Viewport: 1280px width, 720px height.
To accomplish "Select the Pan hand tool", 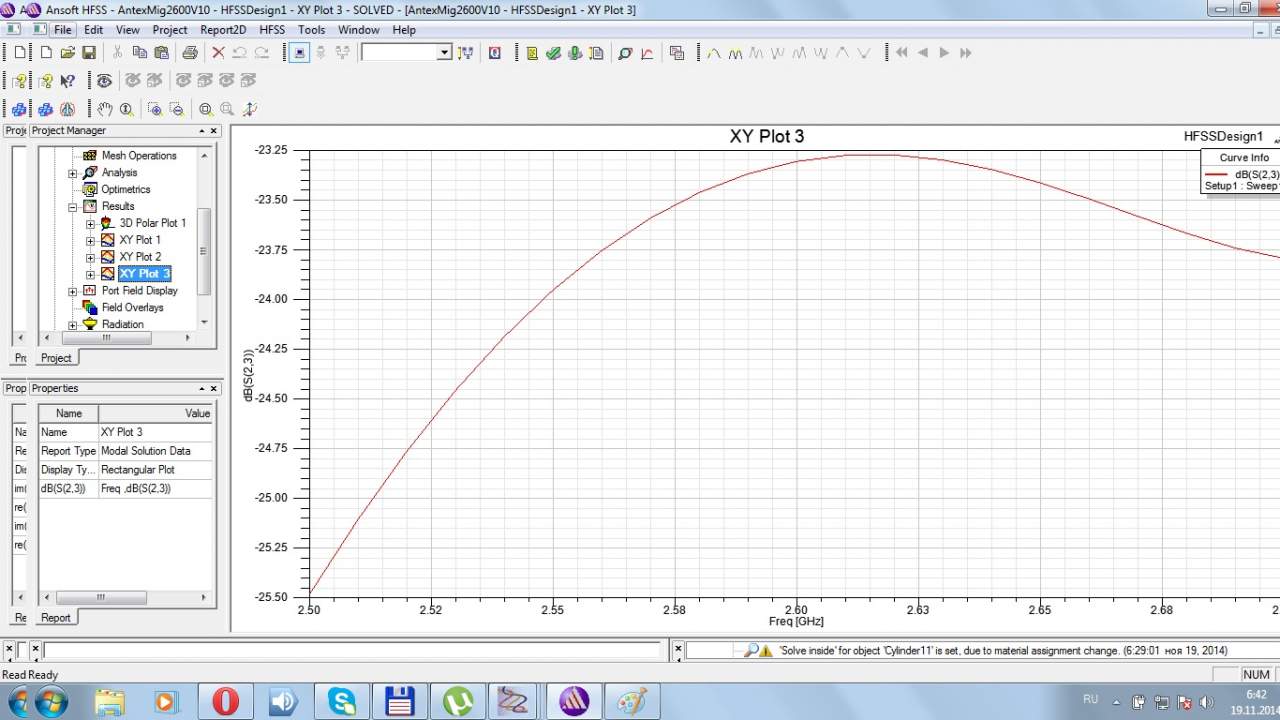I will (105, 110).
